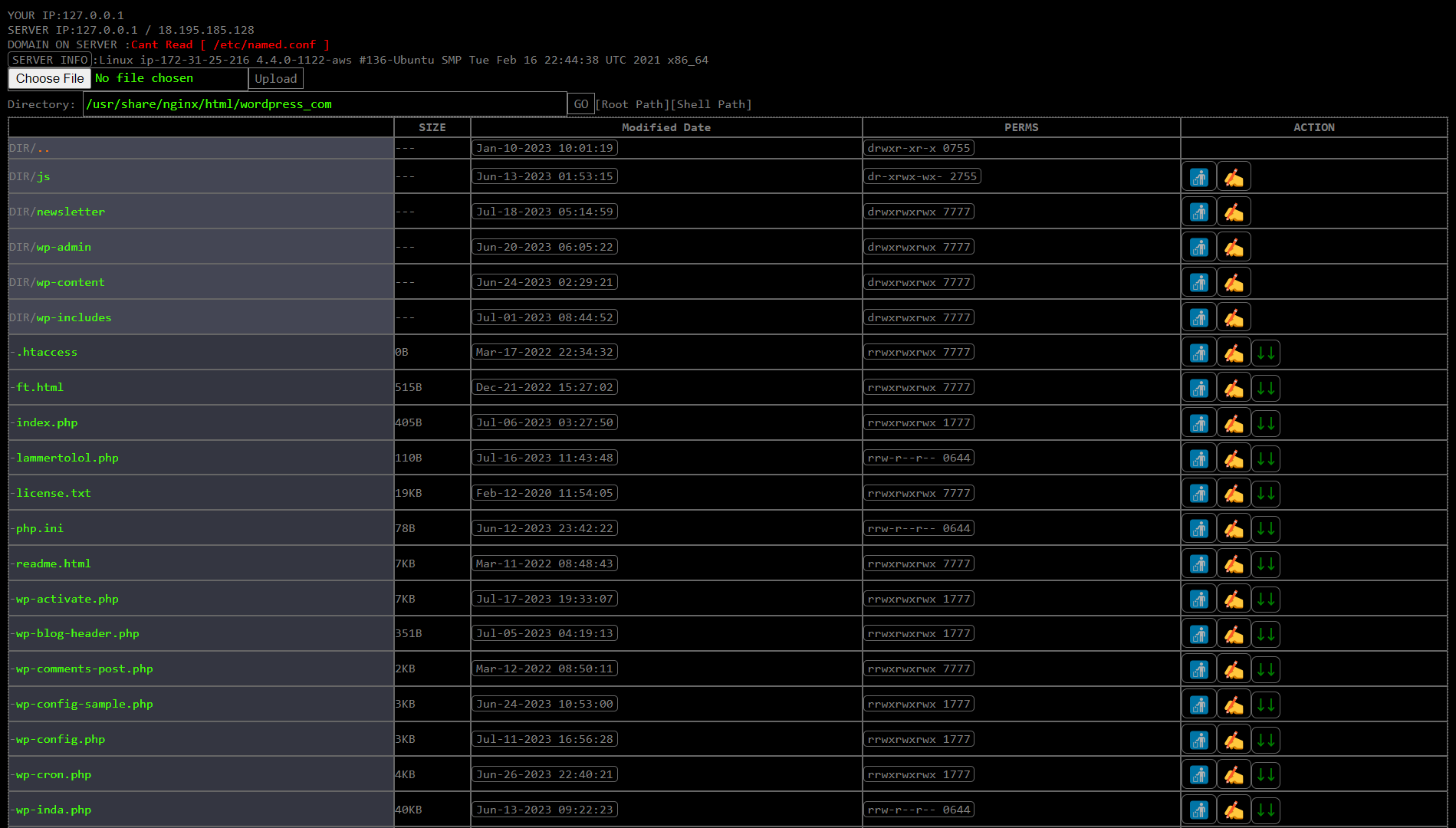Edit .htaccess with the pencil icon
This screenshot has width=1456, height=828.
coord(1234,353)
